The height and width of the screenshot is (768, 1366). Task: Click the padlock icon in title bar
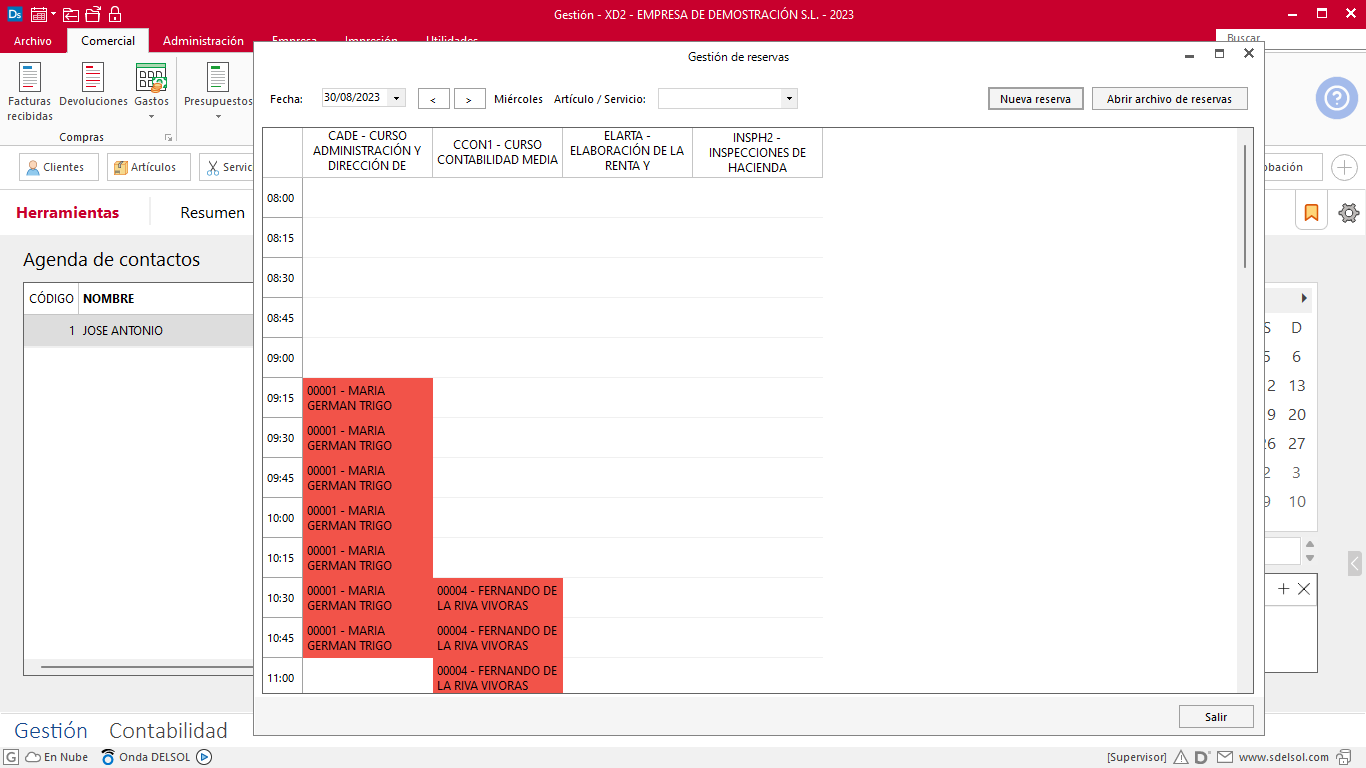(115, 14)
